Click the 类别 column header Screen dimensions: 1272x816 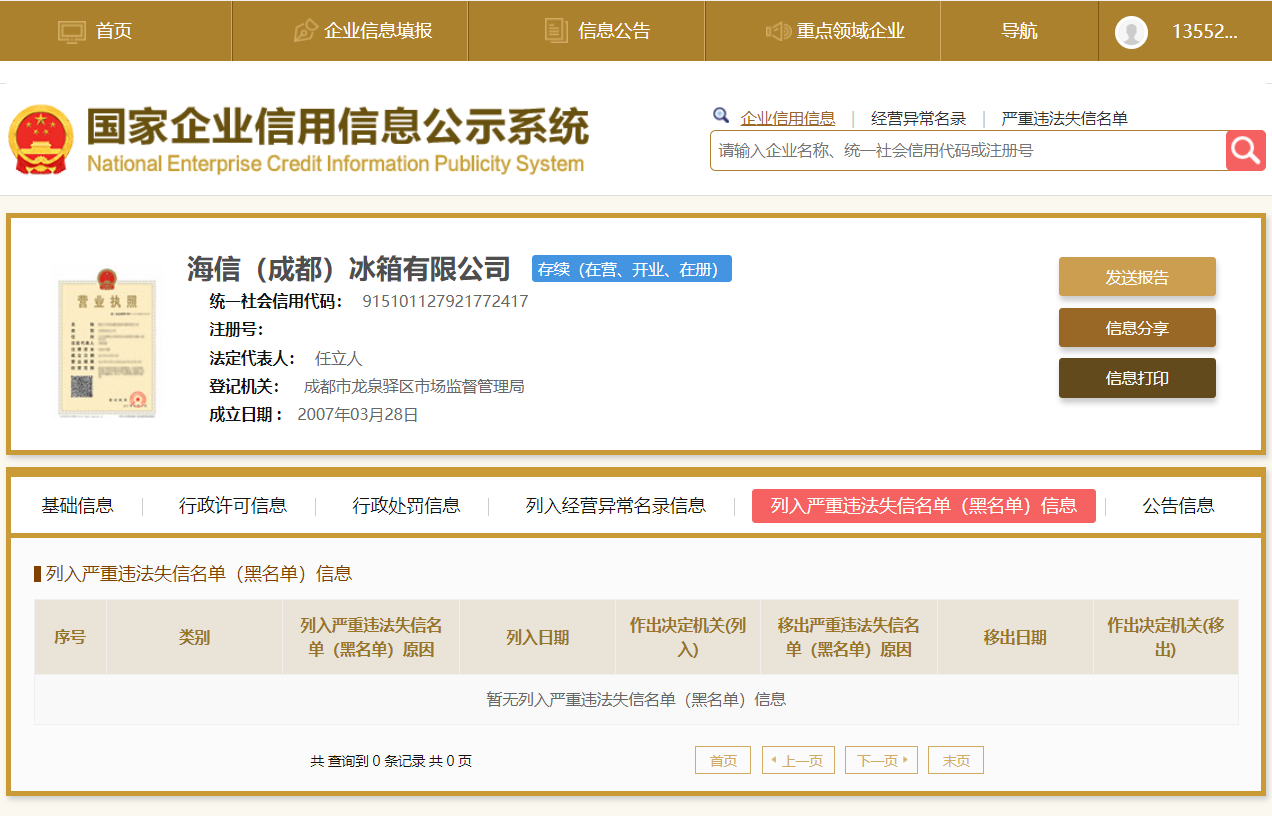[x=195, y=637]
